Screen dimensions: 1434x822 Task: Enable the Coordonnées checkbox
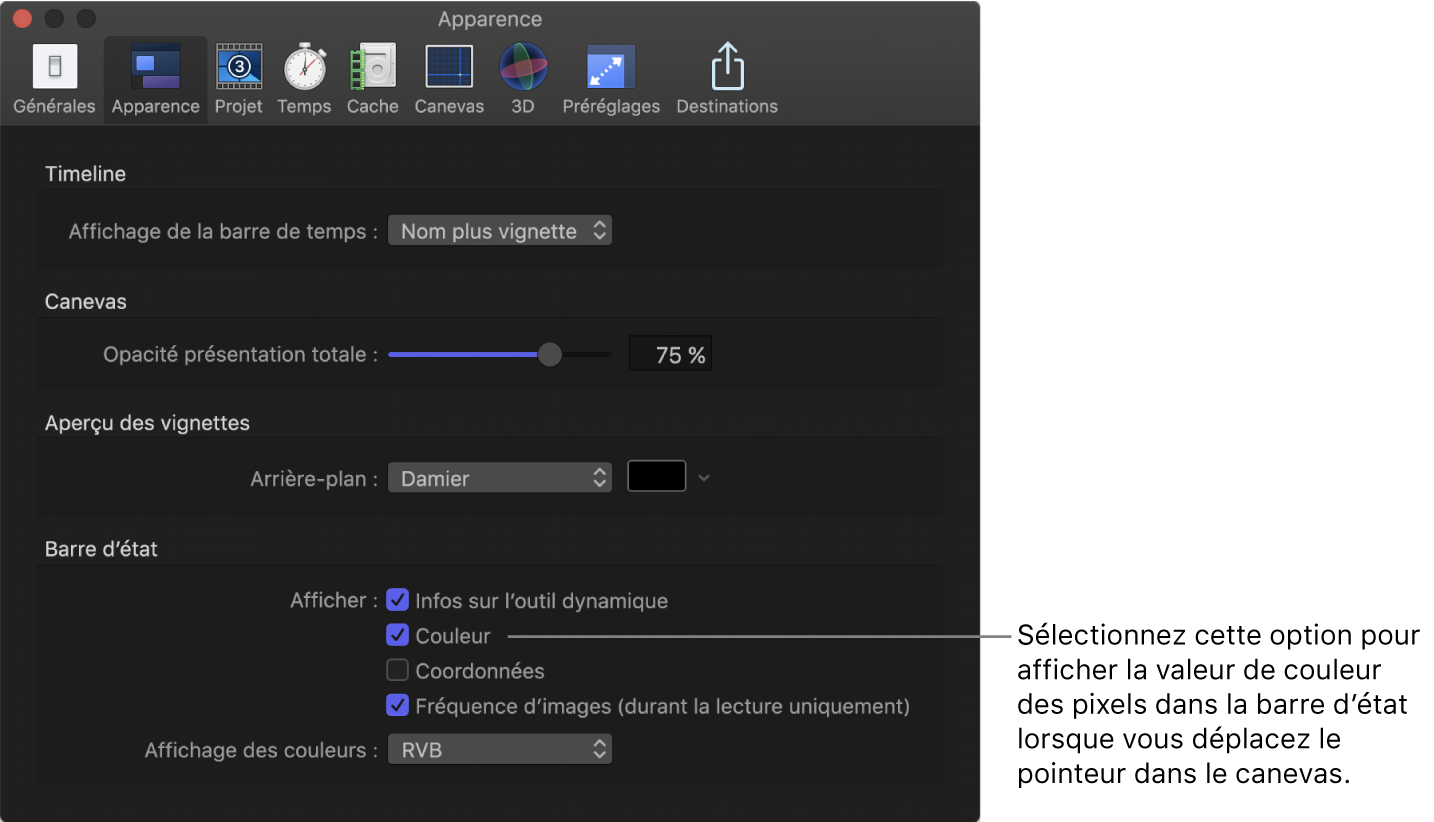tap(398, 670)
